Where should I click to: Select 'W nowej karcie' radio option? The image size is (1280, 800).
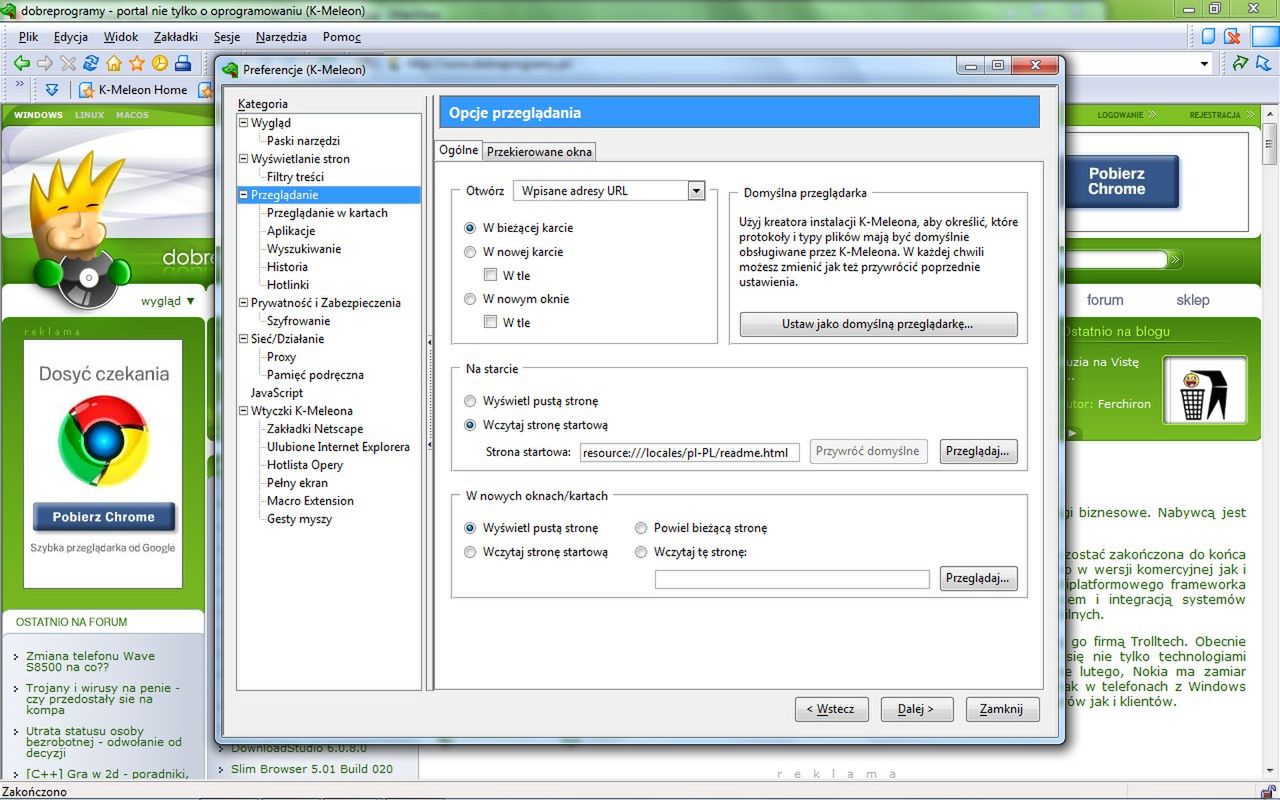470,252
